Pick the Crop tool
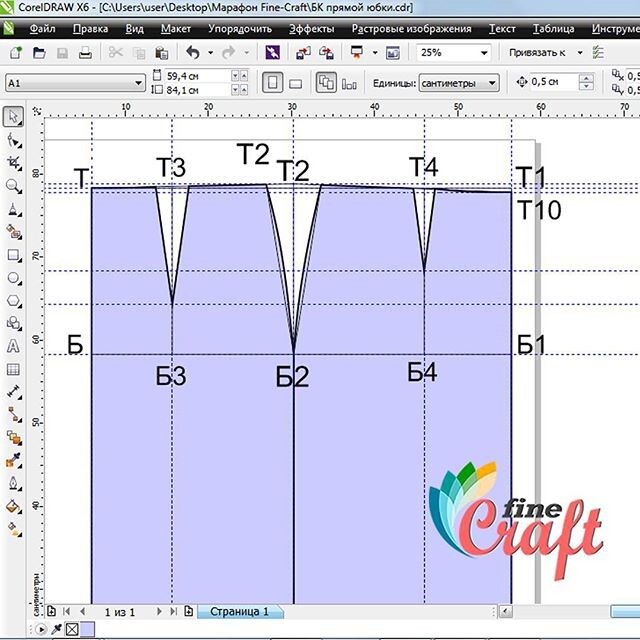The height and width of the screenshot is (640, 640). pyautogui.click(x=13, y=163)
